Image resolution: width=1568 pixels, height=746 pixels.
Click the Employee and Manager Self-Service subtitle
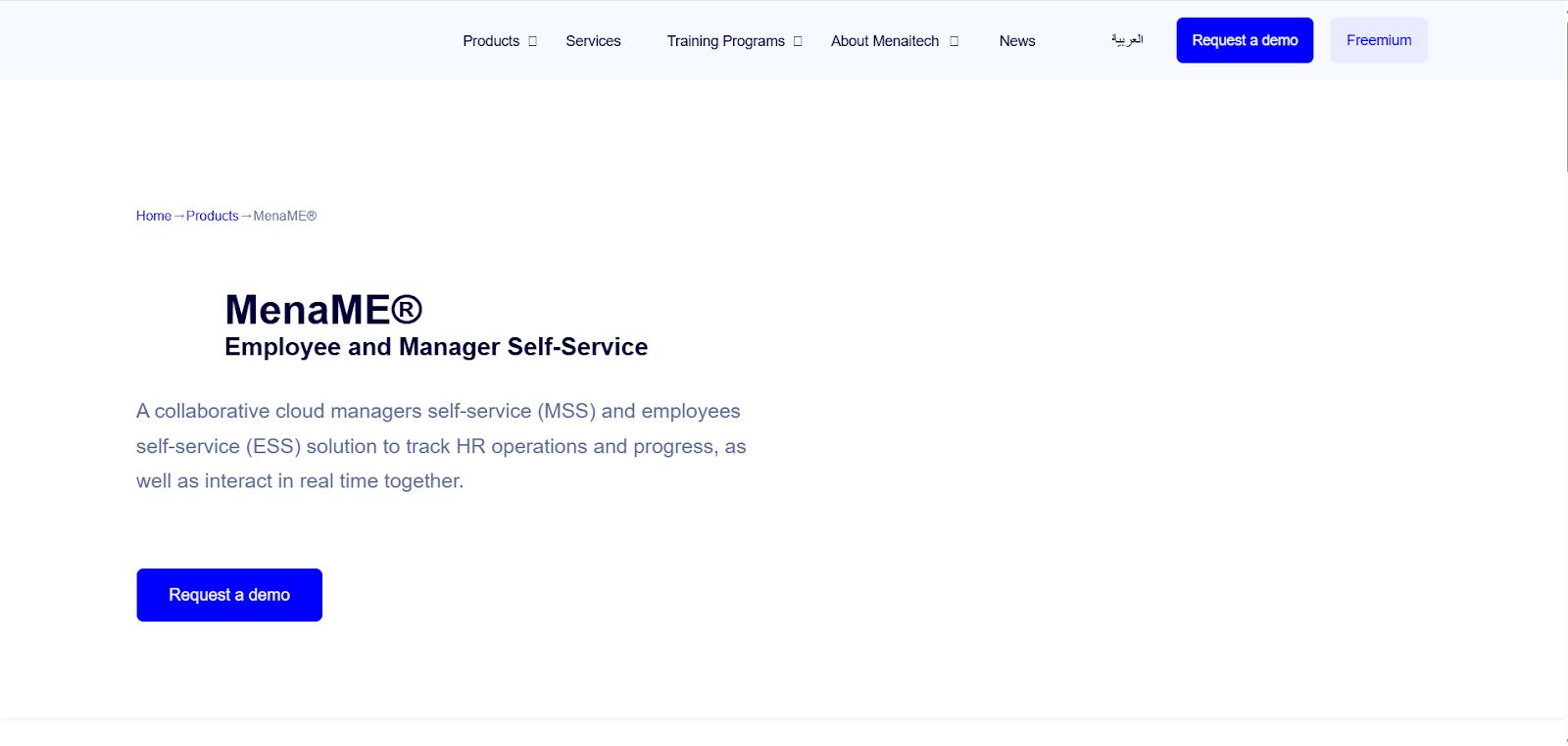point(436,347)
